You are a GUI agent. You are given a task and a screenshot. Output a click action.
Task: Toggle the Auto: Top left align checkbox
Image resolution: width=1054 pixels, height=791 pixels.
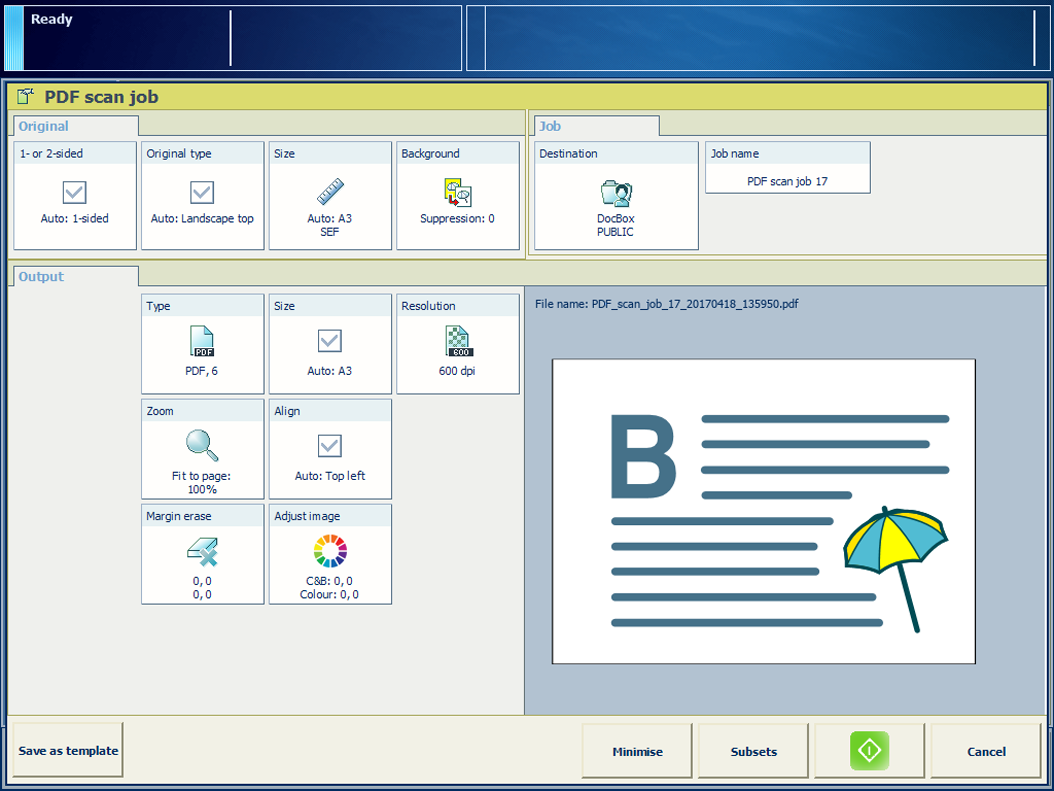pos(330,446)
